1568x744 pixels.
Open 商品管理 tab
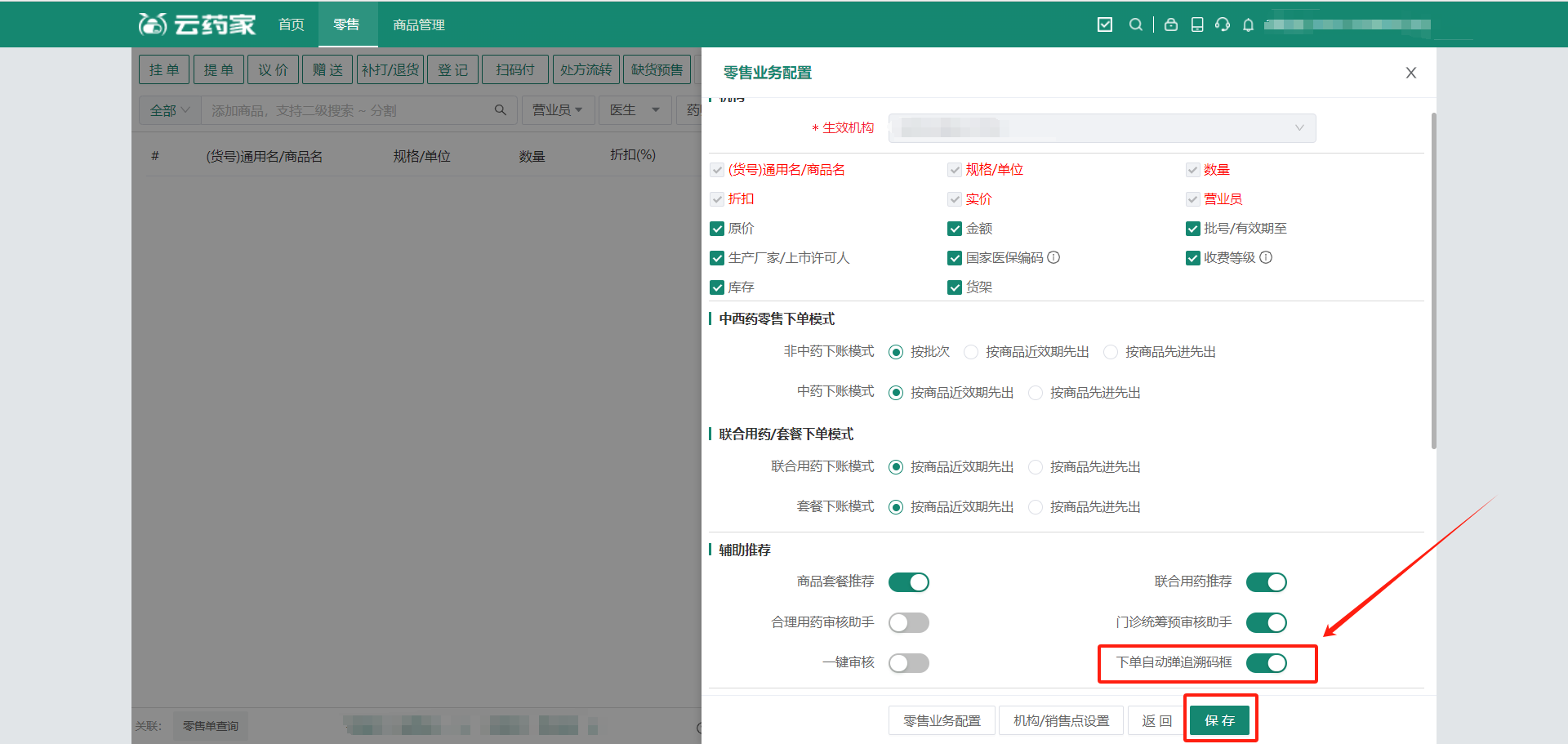click(x=419, y=25)
